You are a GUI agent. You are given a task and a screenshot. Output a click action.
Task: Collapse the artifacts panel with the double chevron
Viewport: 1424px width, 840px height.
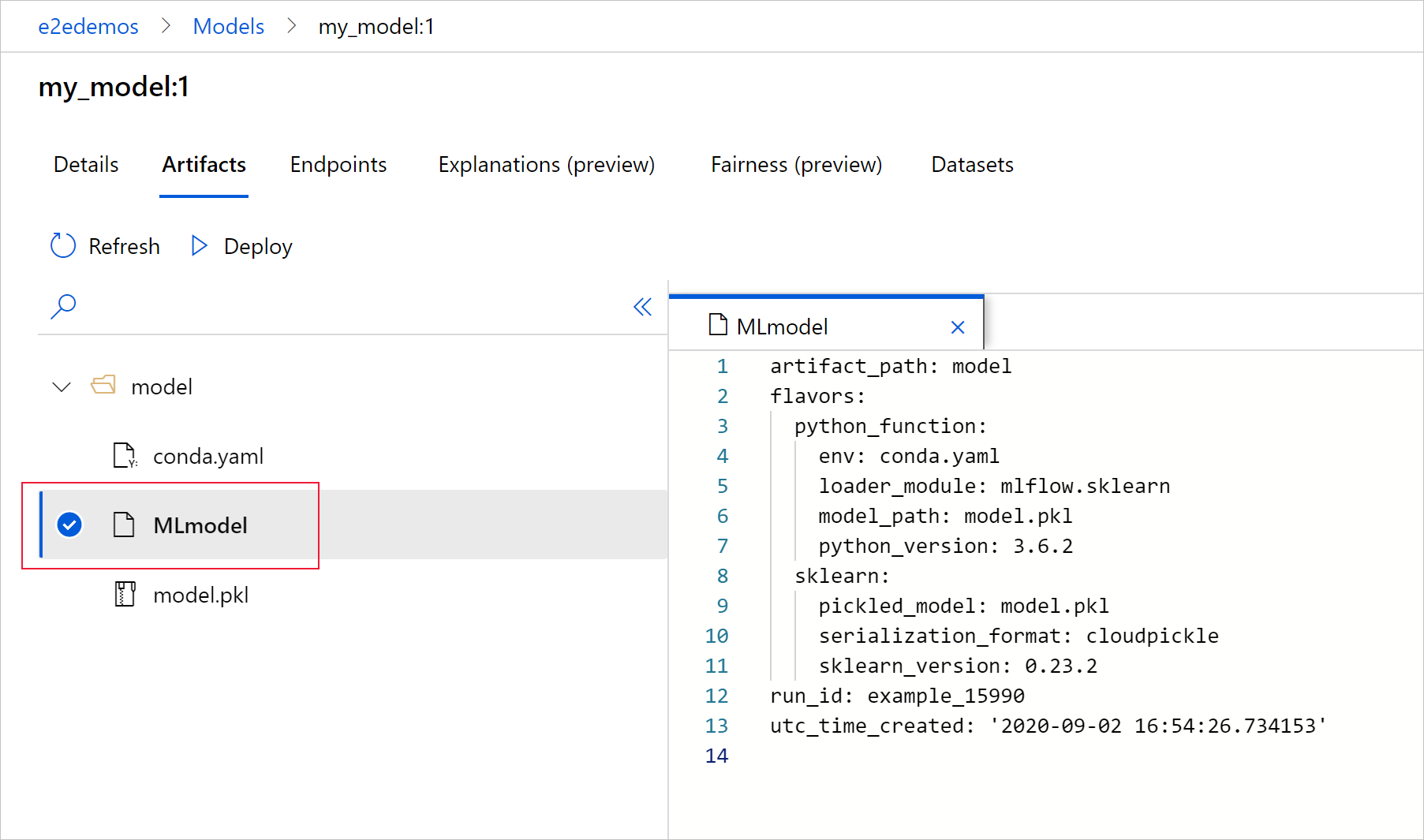[x=642, y=307]
